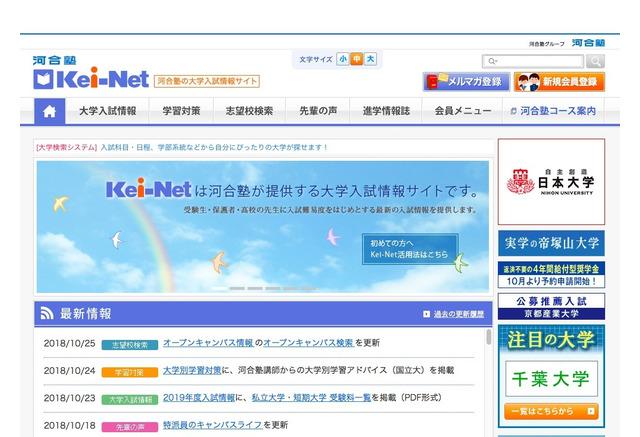Select the first carousel slide indicator
This screenshot has width=640, height=437.
[219, 288]
